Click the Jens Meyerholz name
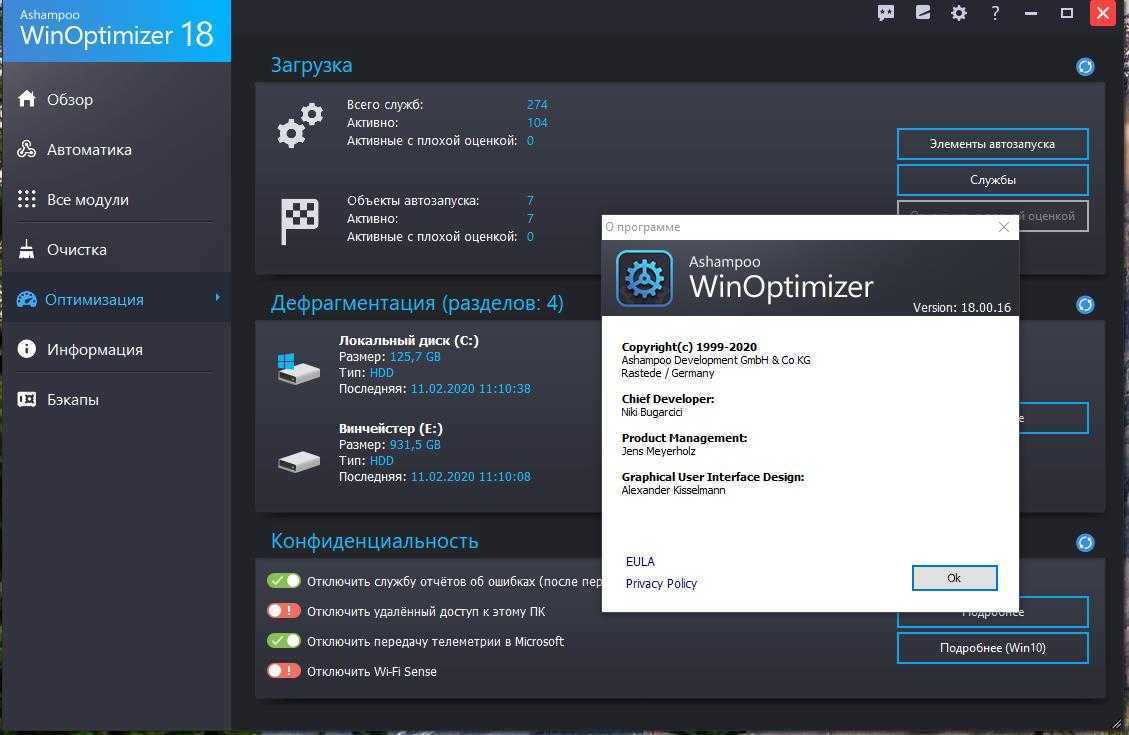This screenshot has height=735, width=1129. pyautogui.click(x=658, y=451)
